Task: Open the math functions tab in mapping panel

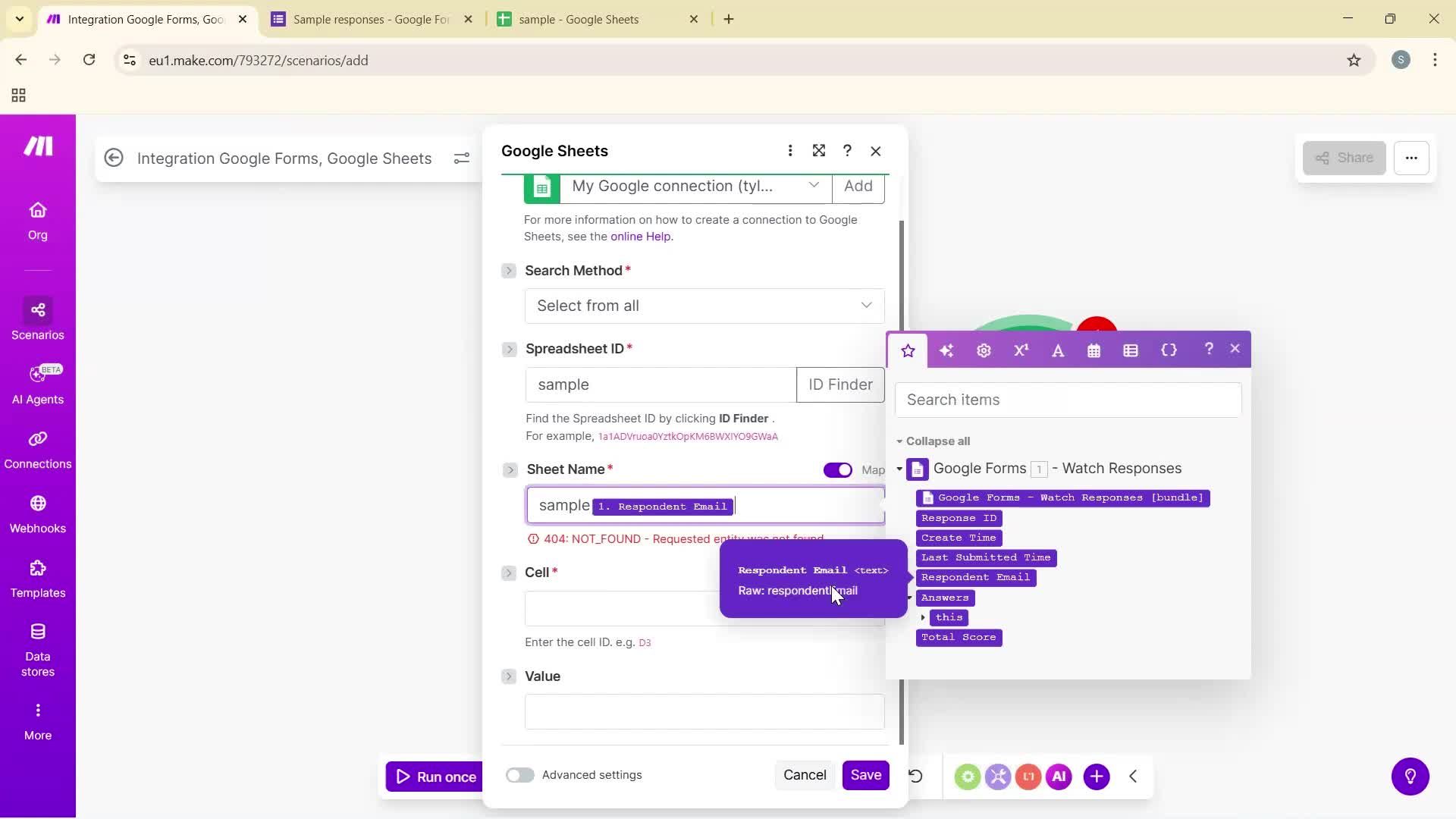Action: point(1021,350)
